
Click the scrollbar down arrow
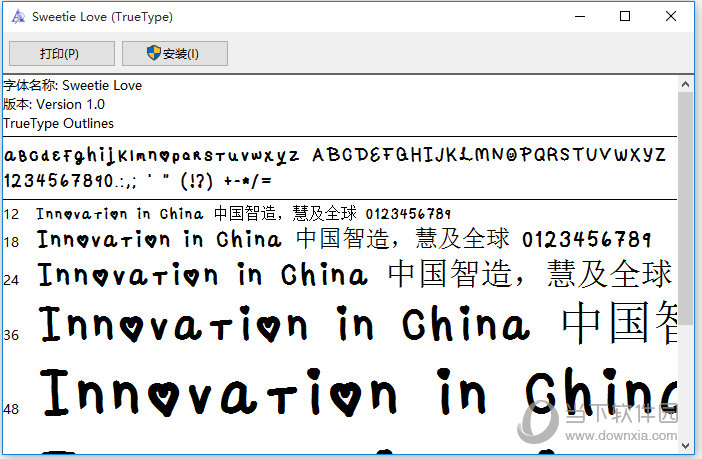point(685,446)
